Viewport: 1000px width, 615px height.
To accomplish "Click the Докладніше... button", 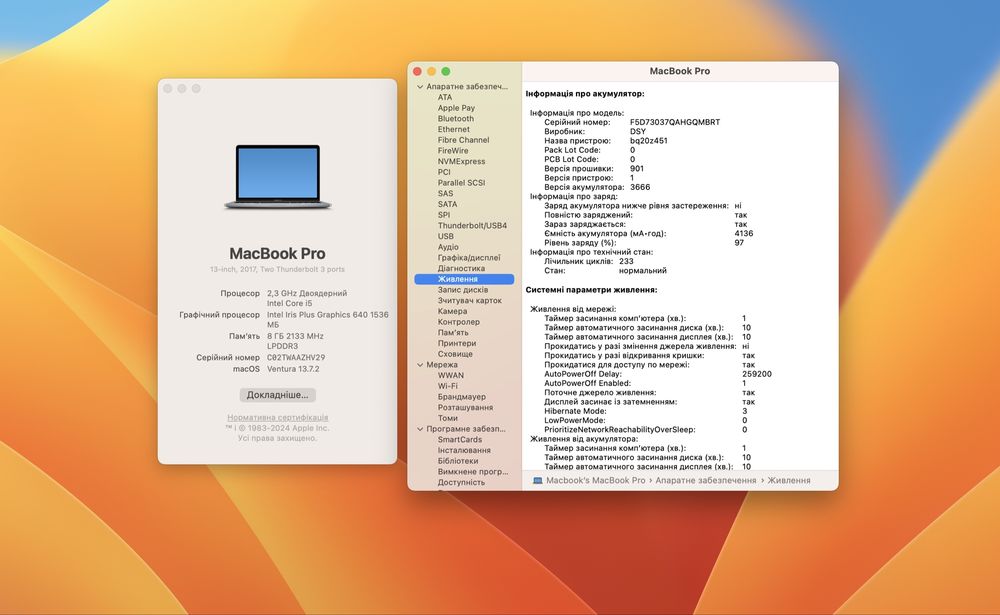I will pyautogui.click(x=277, y=395).
